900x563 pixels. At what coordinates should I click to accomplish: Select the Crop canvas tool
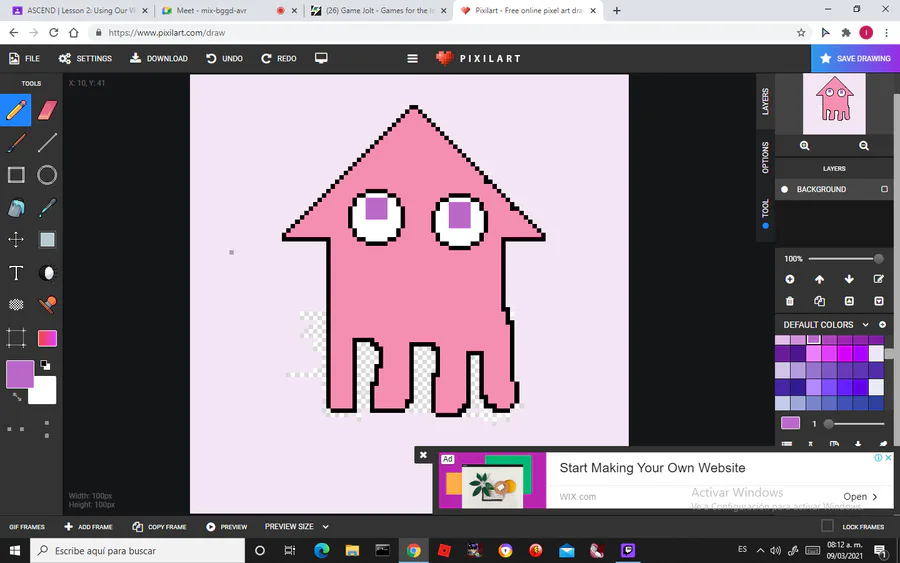coord(16,338)
